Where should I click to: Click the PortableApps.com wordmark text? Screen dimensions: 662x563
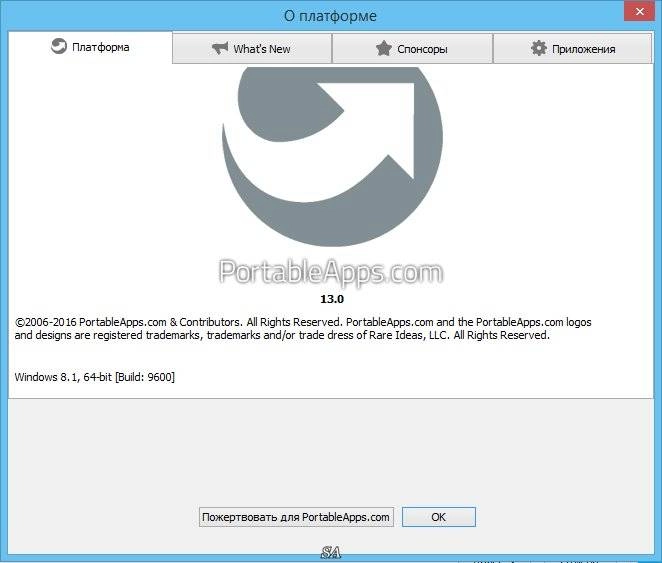(x=331, y=272)
